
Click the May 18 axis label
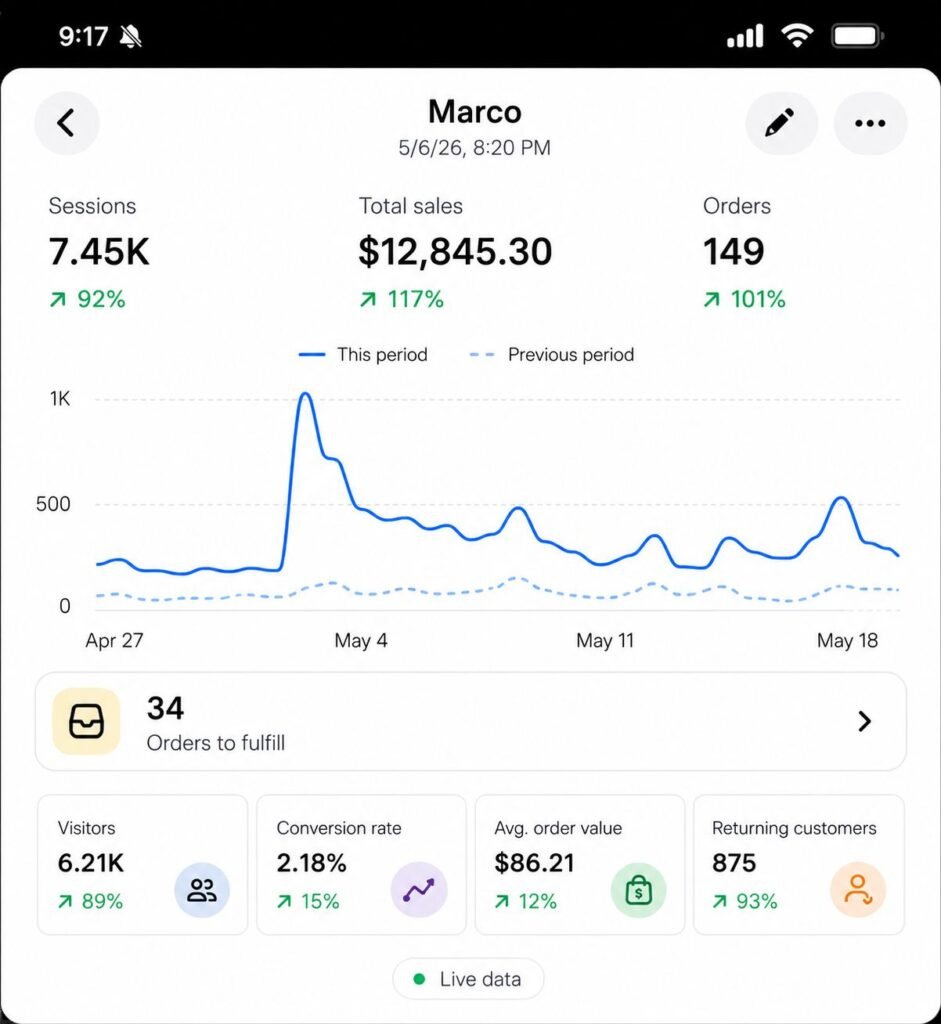(x=848, y=640)
